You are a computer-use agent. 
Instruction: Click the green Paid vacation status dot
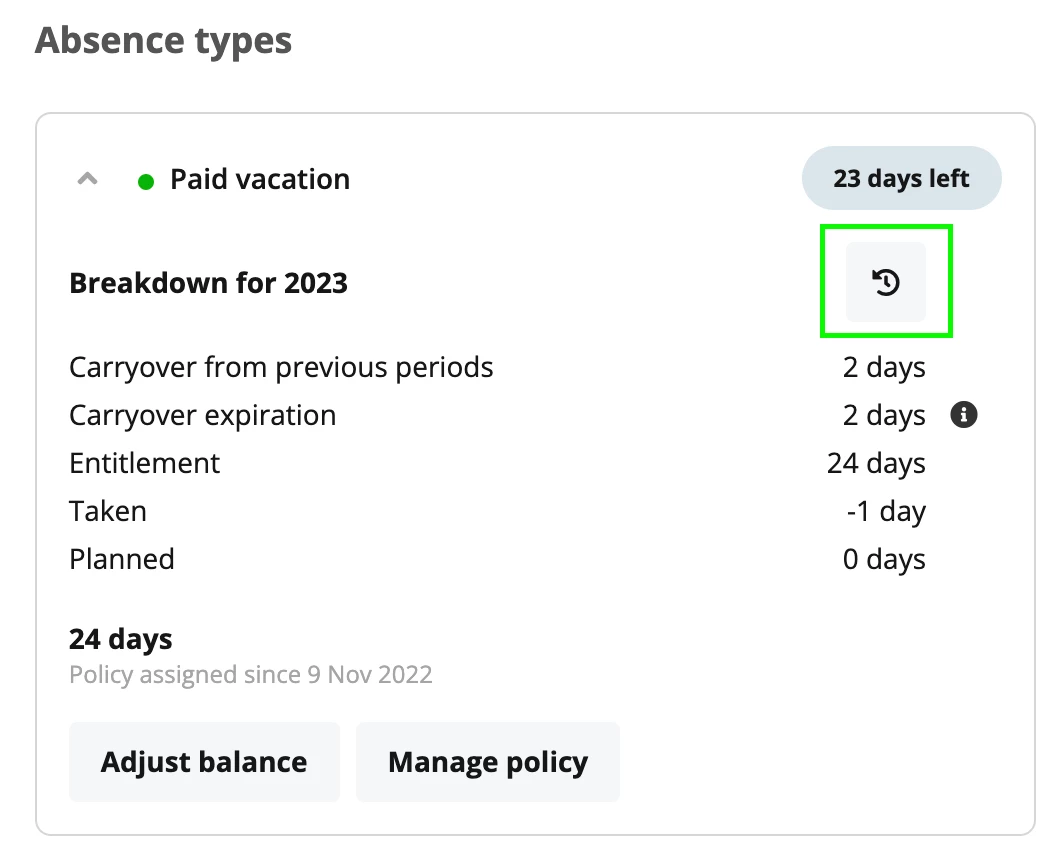coord(145,182)
